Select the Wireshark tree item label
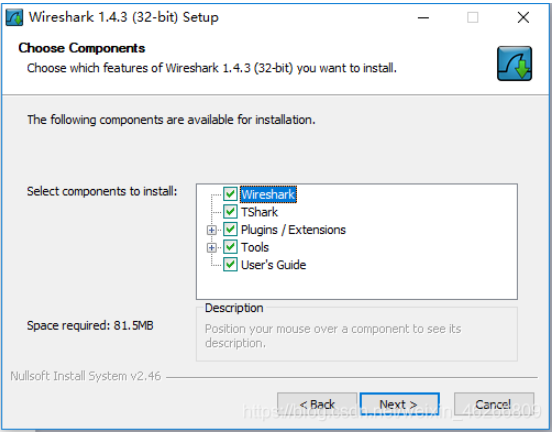 (268, 194)
